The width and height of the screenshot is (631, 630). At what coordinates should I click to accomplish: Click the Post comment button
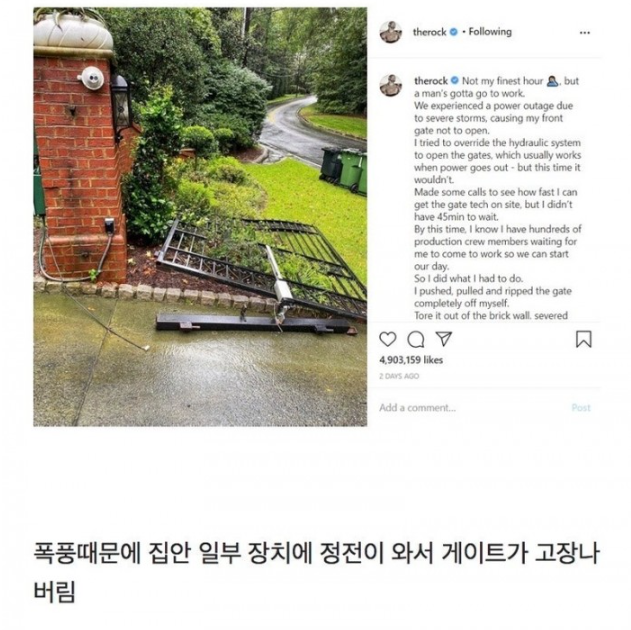pyautogui.click(x=581, y=408)
